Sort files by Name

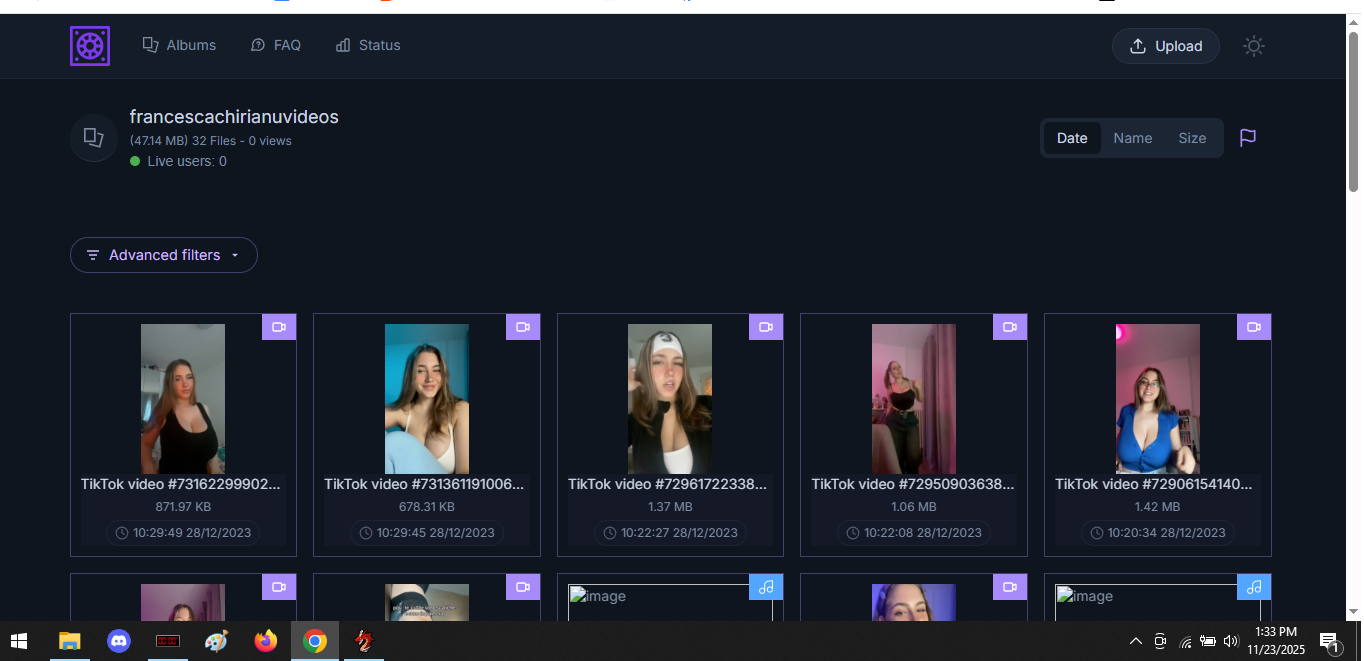click(1132, 138)
